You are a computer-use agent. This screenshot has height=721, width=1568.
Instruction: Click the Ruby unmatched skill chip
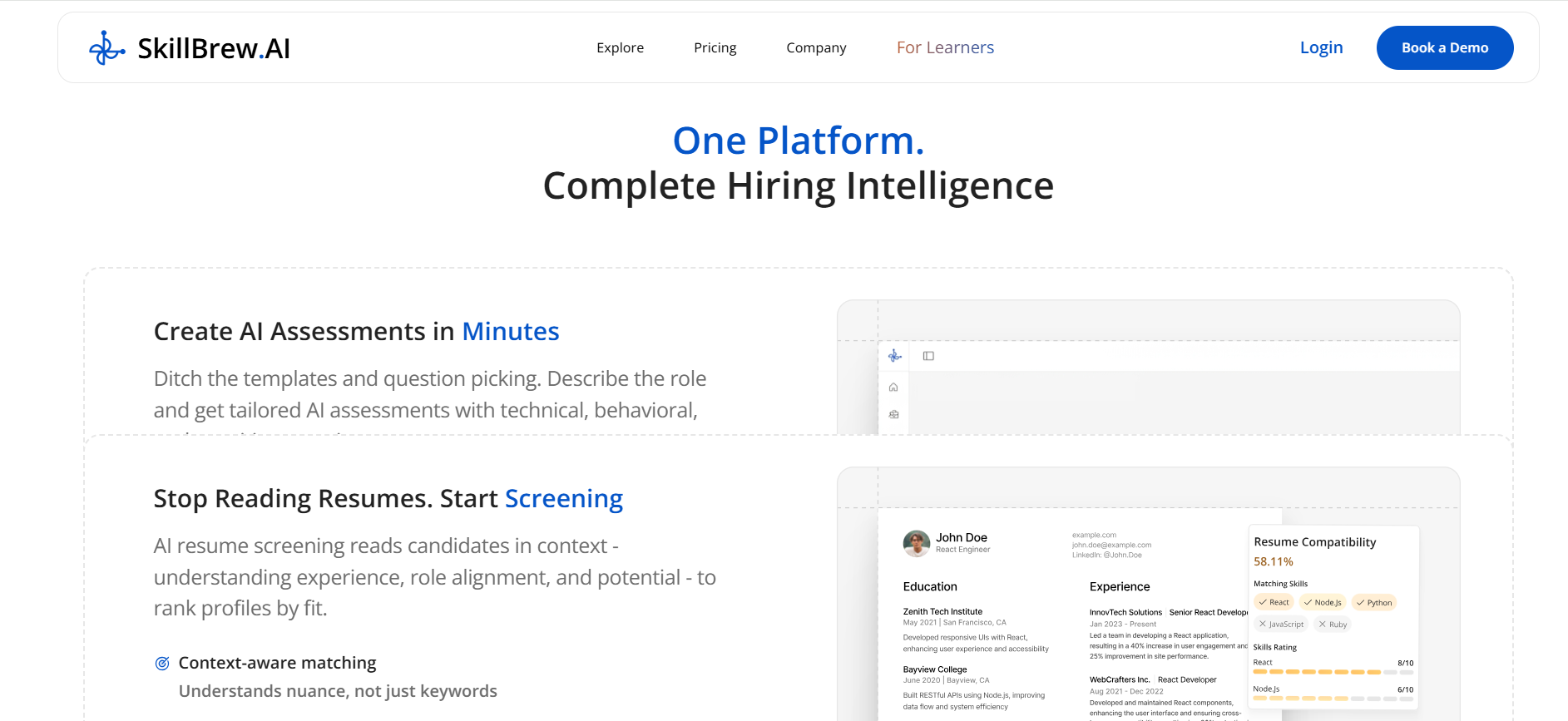point(1333,624)
